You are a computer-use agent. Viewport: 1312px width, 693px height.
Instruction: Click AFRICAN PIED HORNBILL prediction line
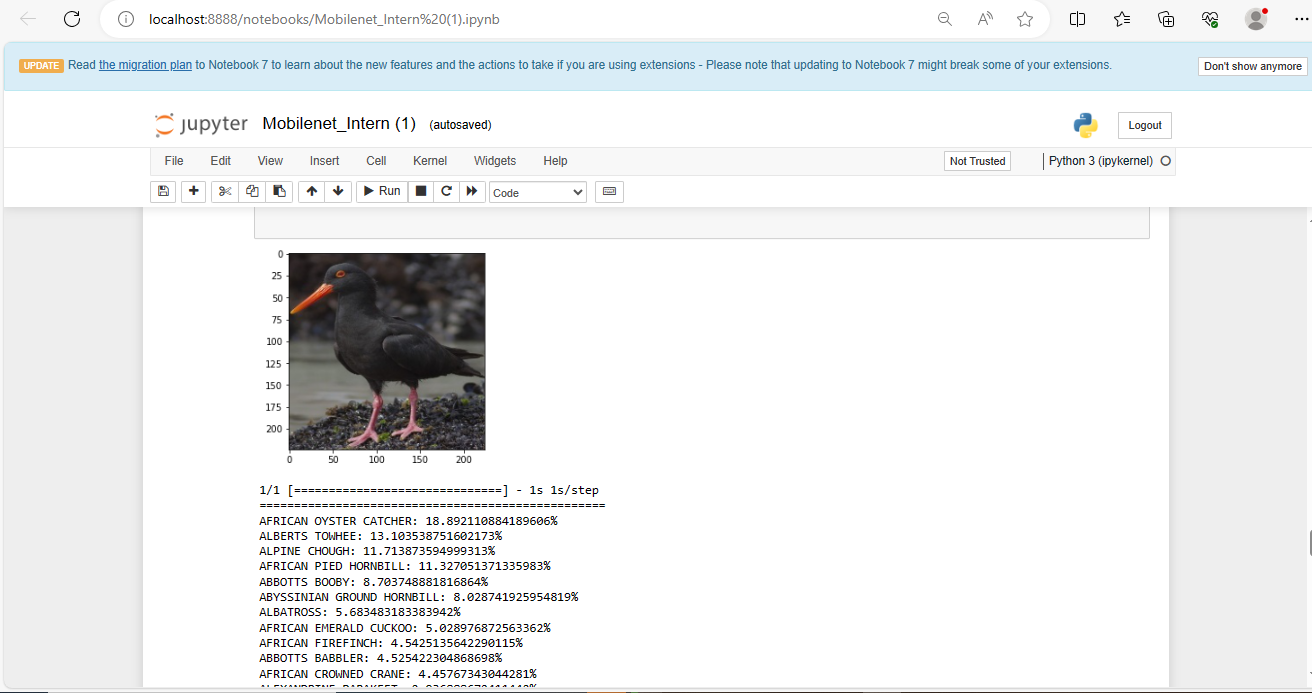coord(405,566)
